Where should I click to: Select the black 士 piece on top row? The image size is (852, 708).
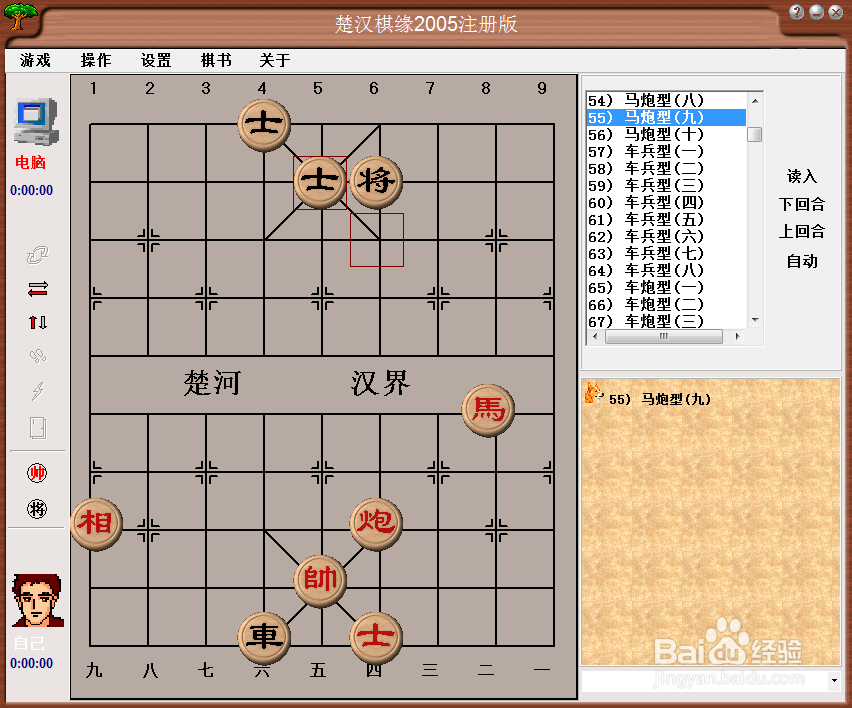(x=264, y=124)
